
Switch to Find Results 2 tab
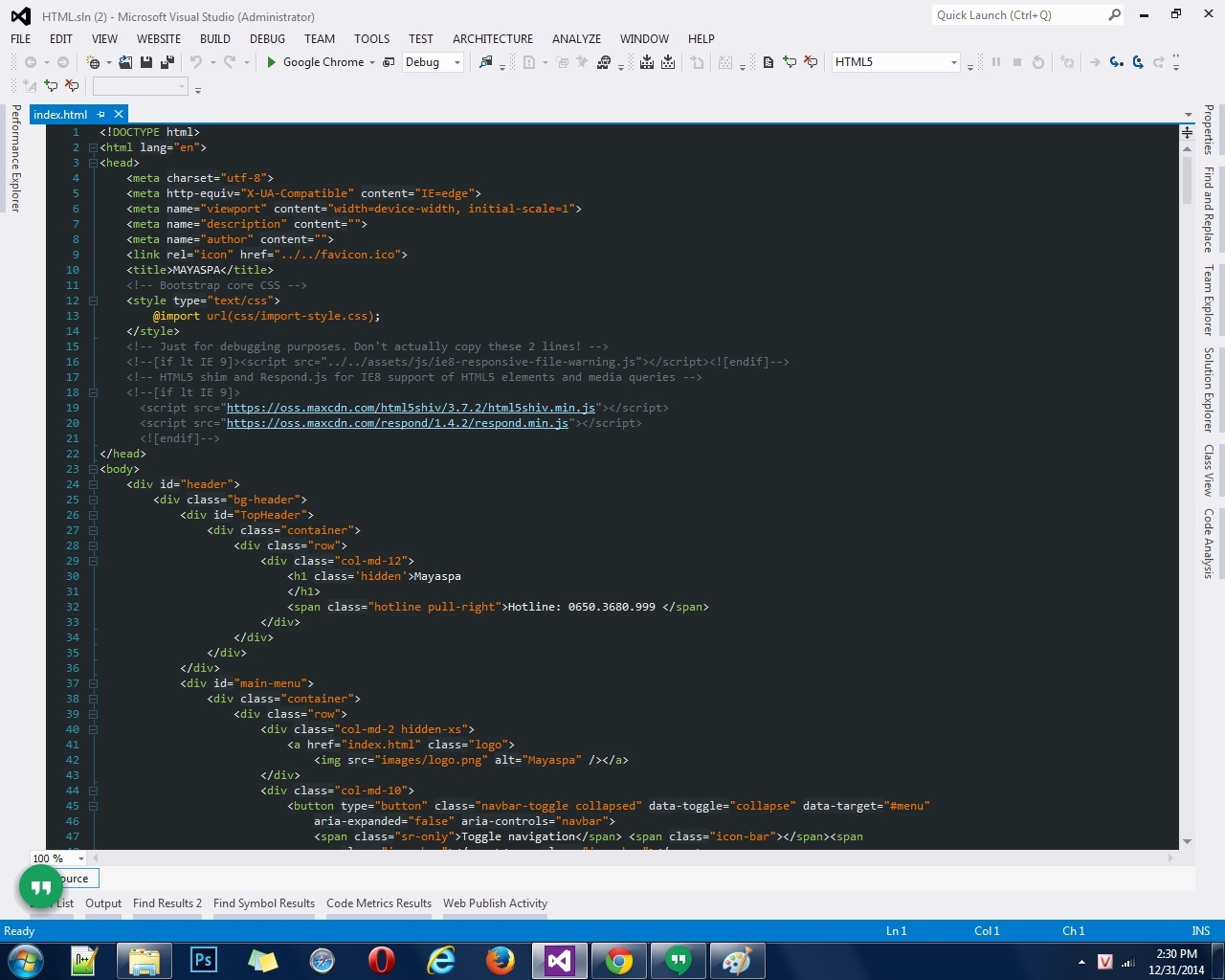(x=167, y=903)
